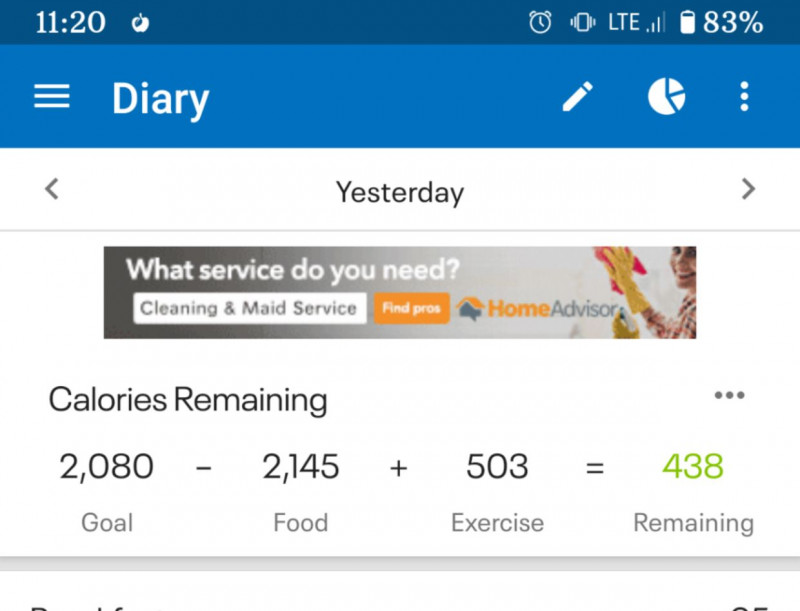
Task: Click the Find pros button
Action: (410, 308)
